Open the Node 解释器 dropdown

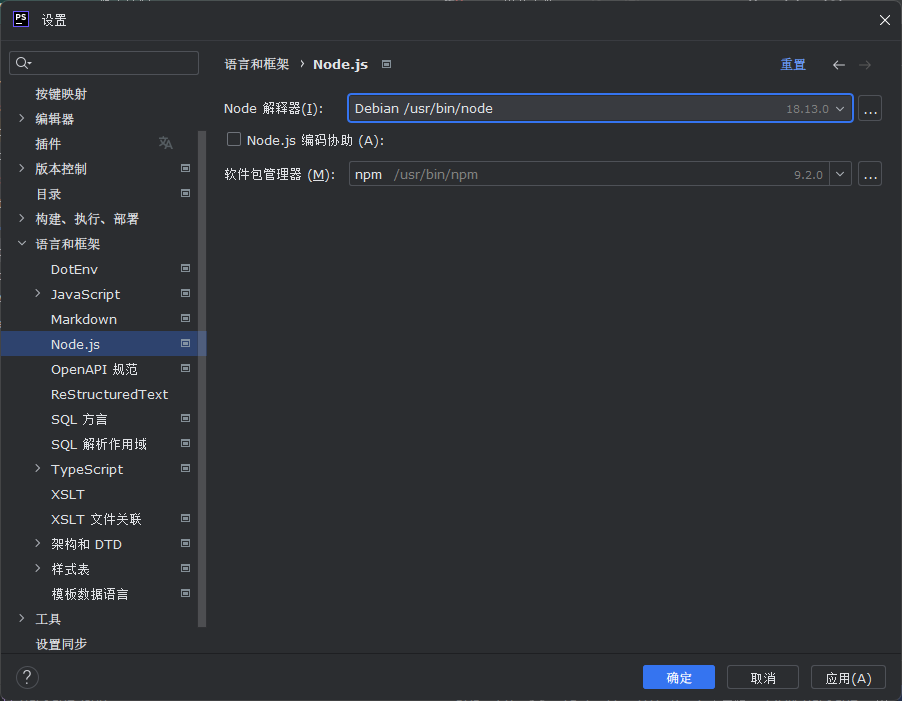coord(840,109)
